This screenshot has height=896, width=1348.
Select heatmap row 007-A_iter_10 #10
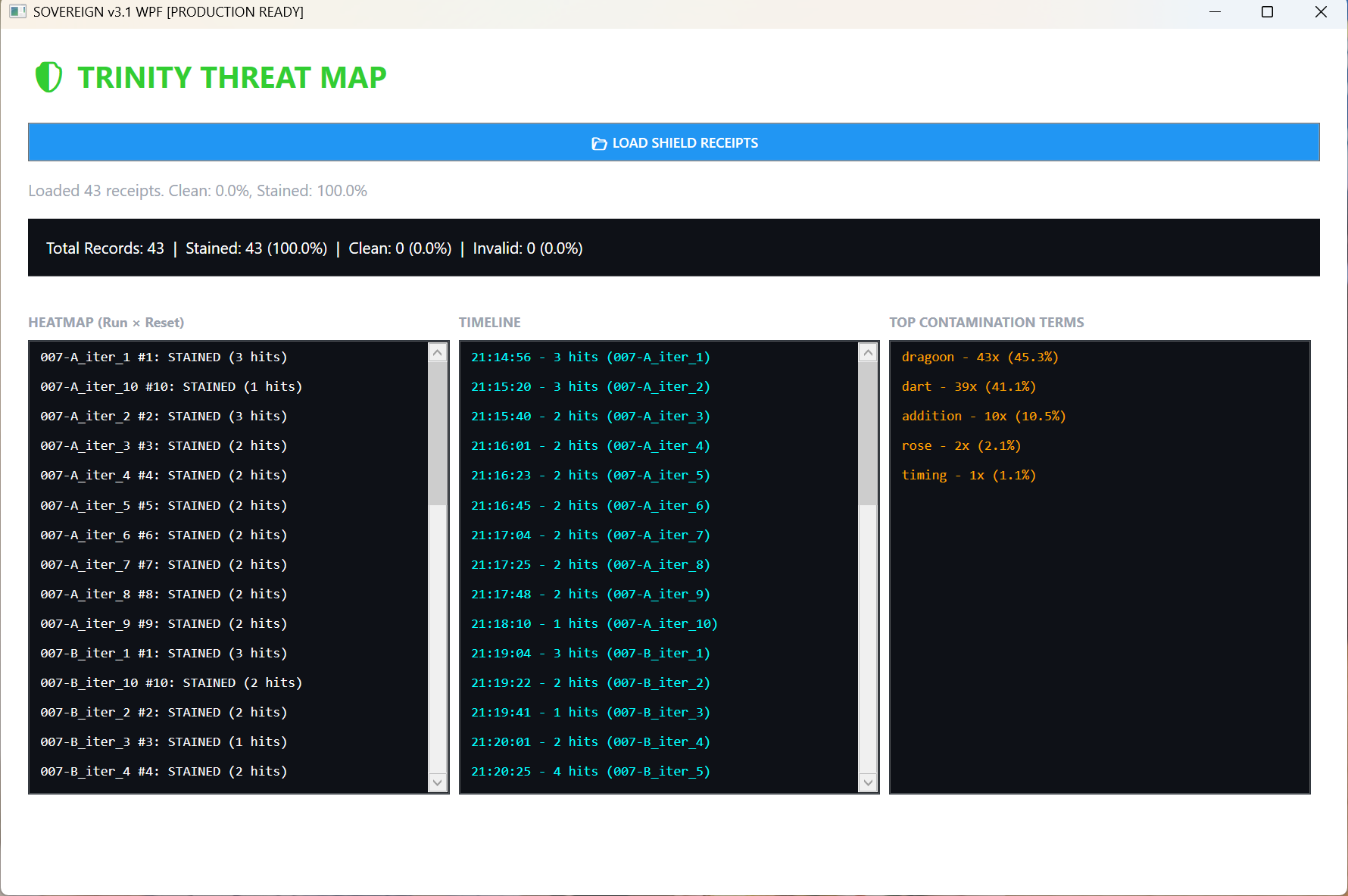click(x=171, y=387)
